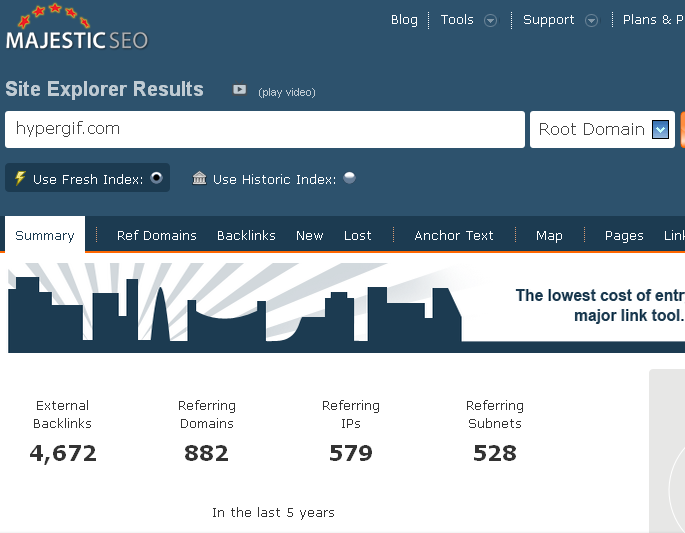685x533 pixels.
Task: Click the play video icon
Action: pyautogui.click(x=239, y=90)
